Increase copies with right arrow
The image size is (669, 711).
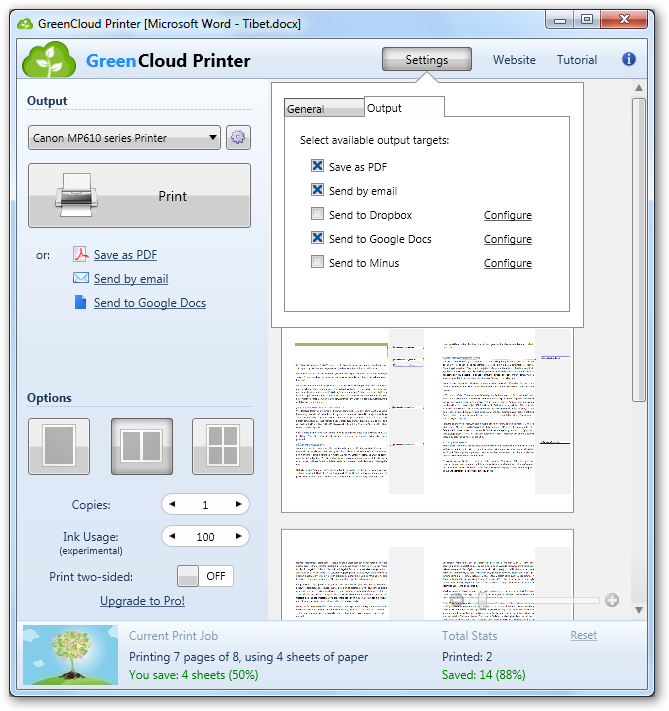point(239,504)
